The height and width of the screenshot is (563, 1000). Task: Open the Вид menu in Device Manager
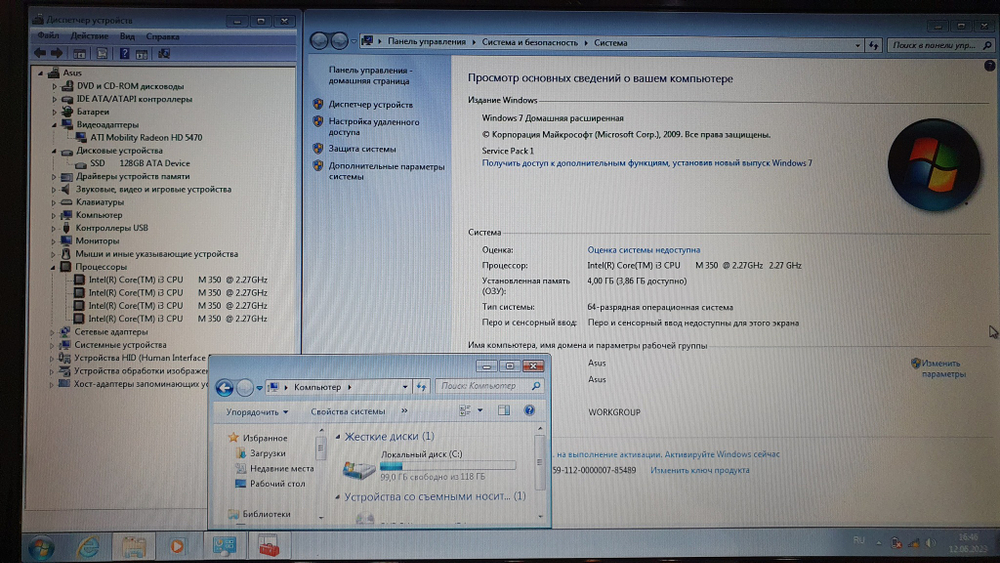tap(127, 36)
